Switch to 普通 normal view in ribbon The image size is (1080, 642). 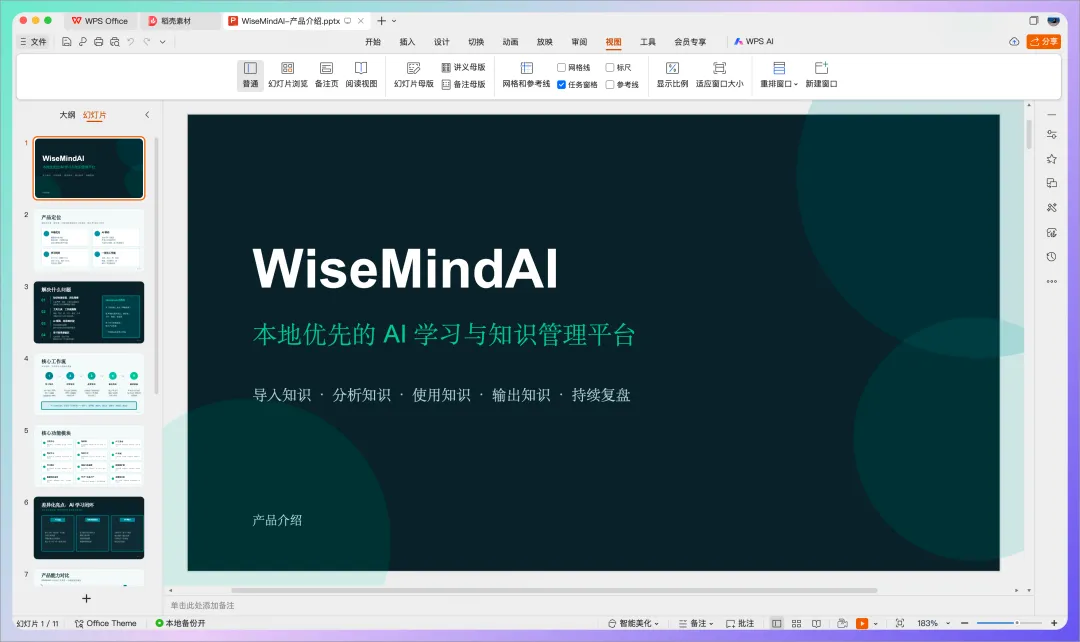tap(250, 75)
